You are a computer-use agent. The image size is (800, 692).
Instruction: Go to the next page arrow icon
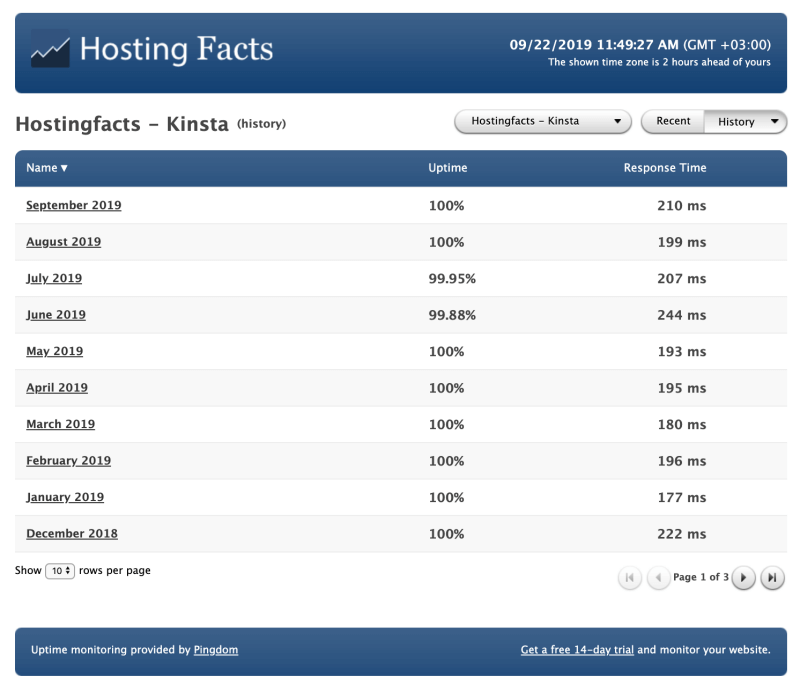coord(743,578)
